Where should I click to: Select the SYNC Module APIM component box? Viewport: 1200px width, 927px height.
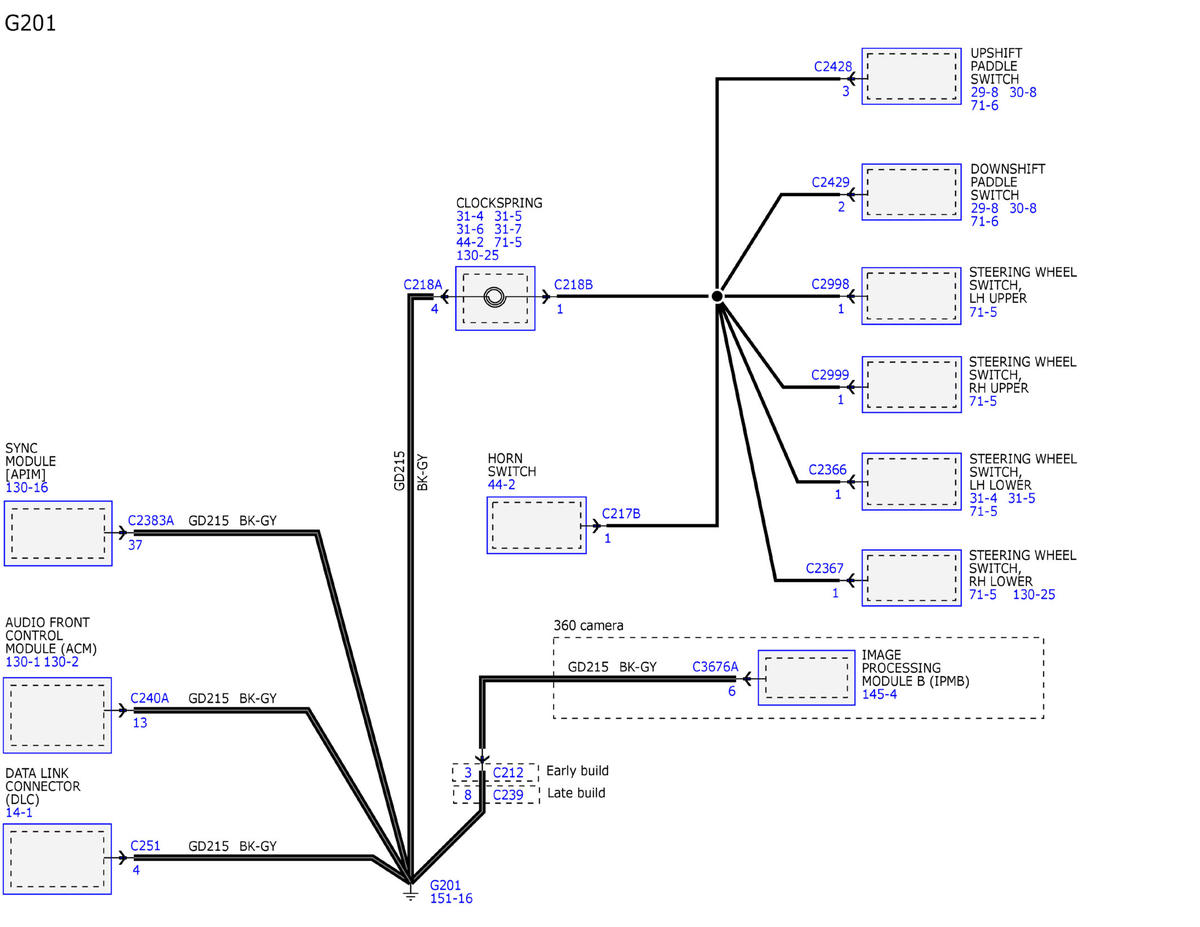coord(58,533)
